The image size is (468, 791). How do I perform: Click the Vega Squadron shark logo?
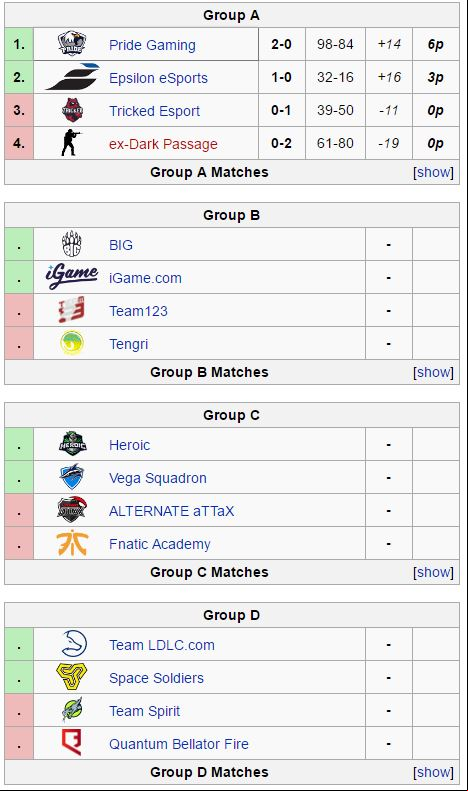[72, 477]
